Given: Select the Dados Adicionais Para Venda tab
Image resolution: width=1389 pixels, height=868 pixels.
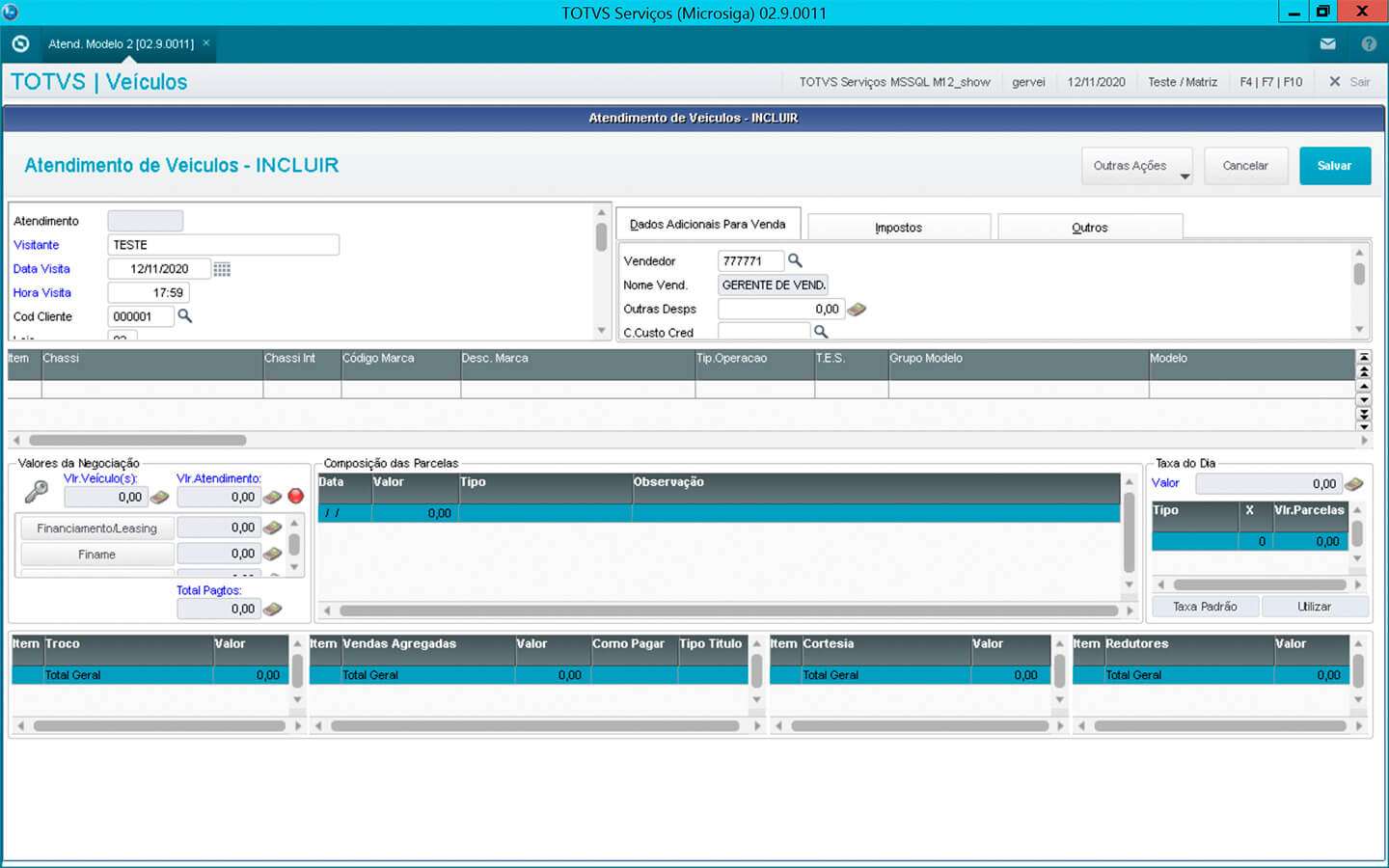Looking at the screenshot, I should (707, 224).
